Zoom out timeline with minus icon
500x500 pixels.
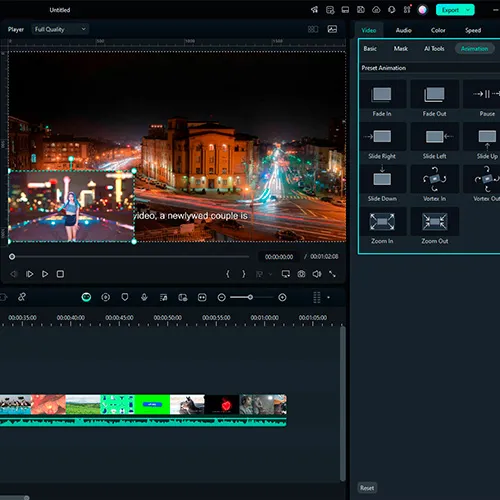(221, 297)
